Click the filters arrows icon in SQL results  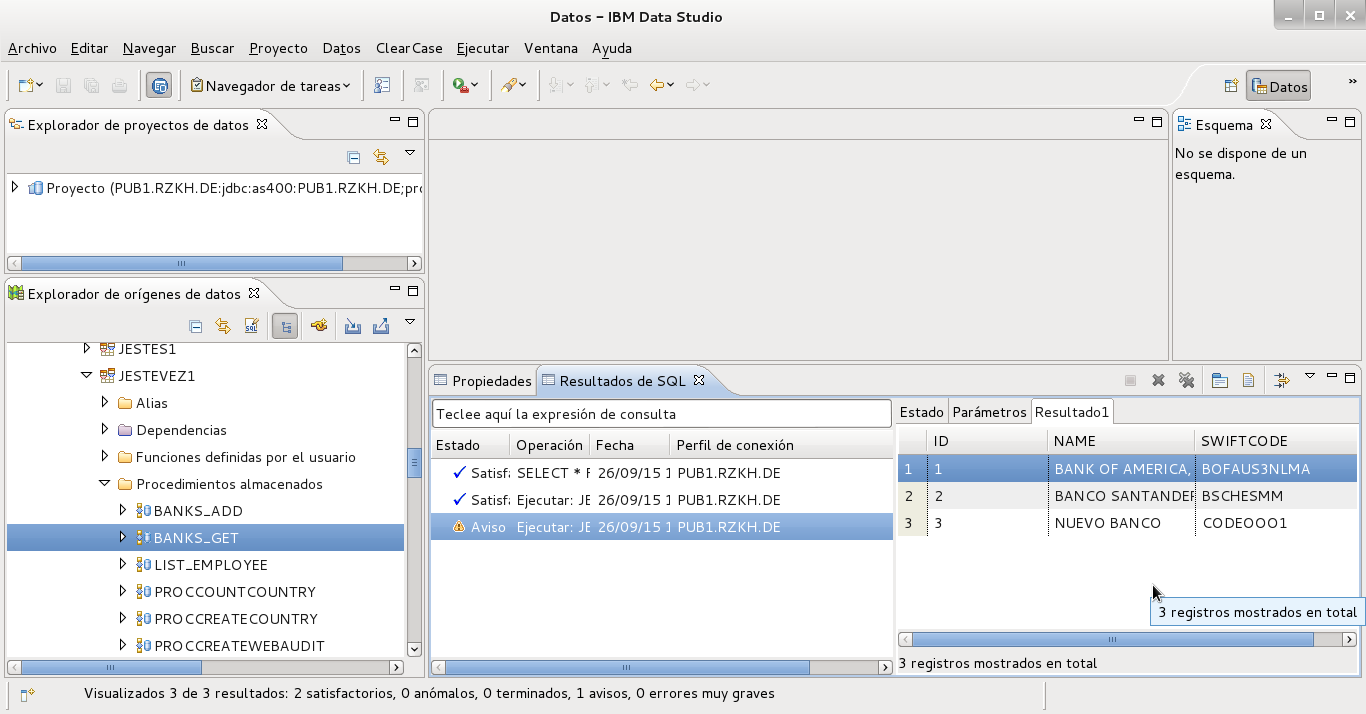click(x=1282, y=380)
